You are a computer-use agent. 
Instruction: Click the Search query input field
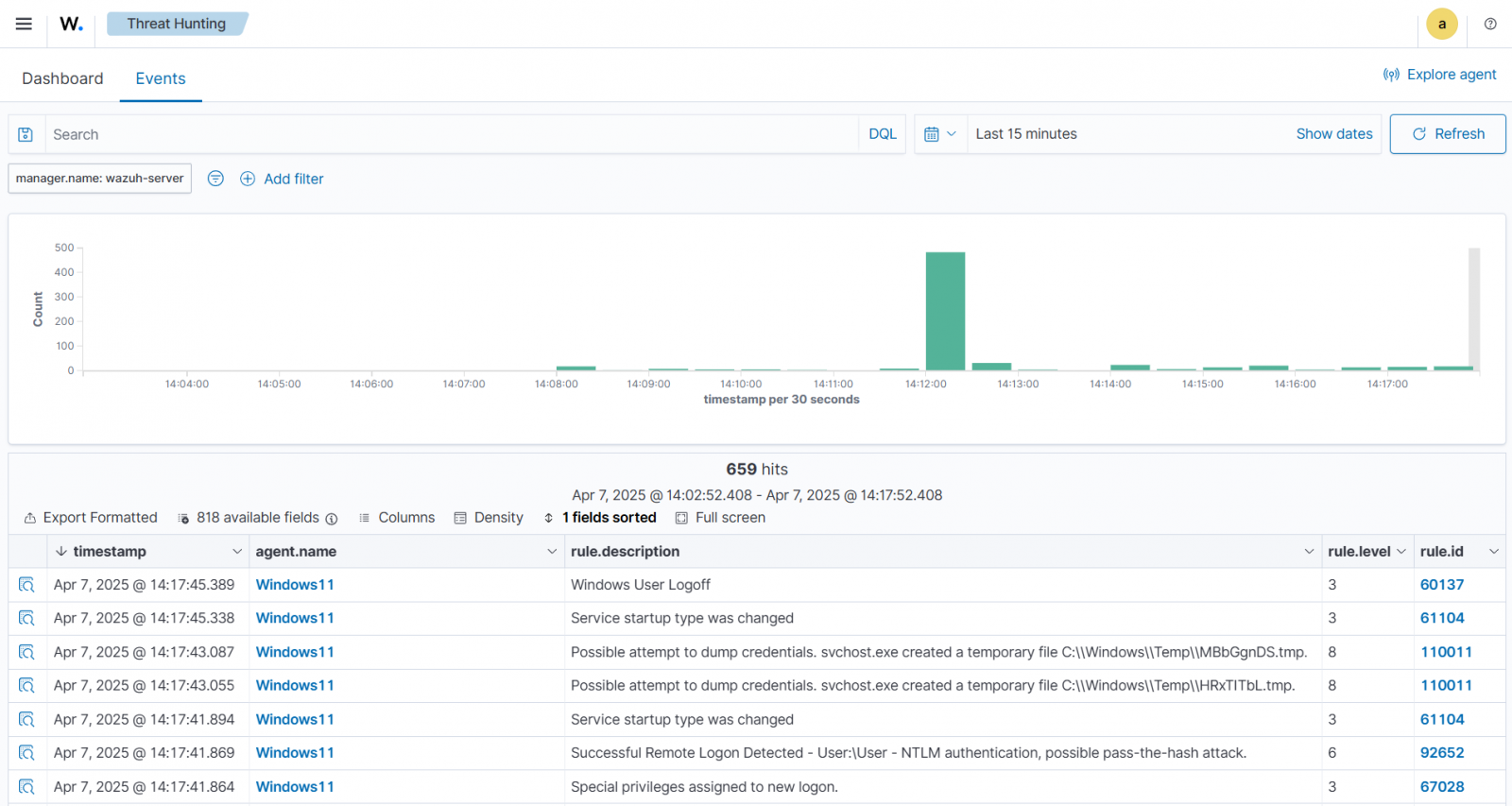click(x=452, y=134)
